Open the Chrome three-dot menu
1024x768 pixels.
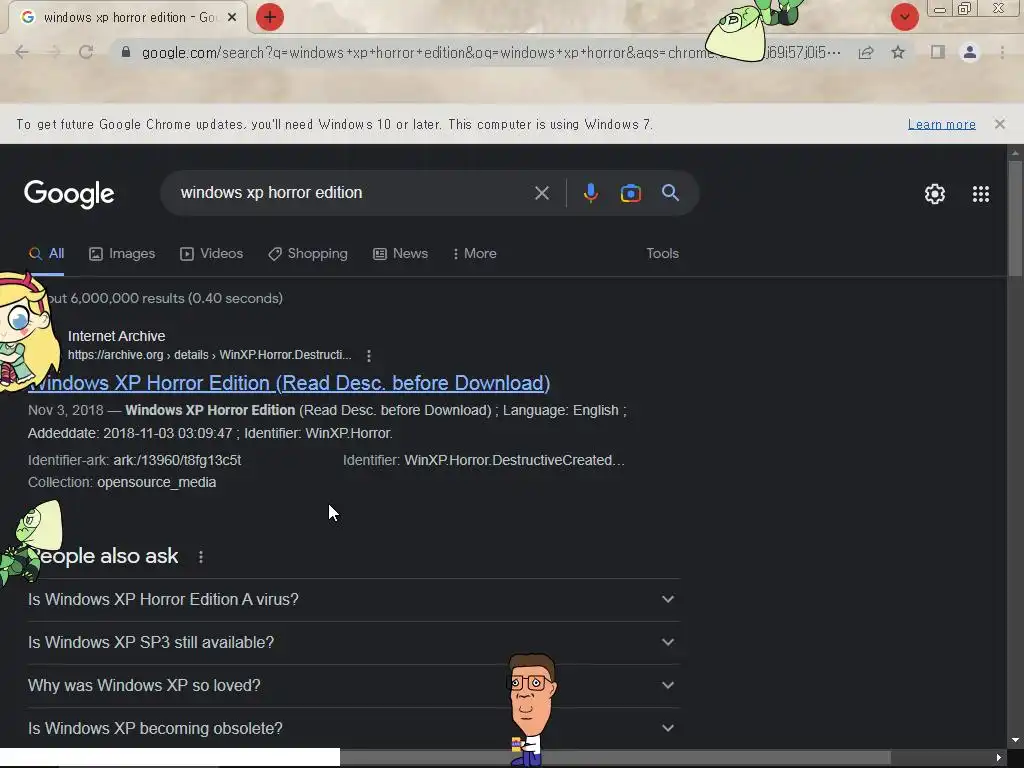pyautogui.click(x=1002, y=52)
